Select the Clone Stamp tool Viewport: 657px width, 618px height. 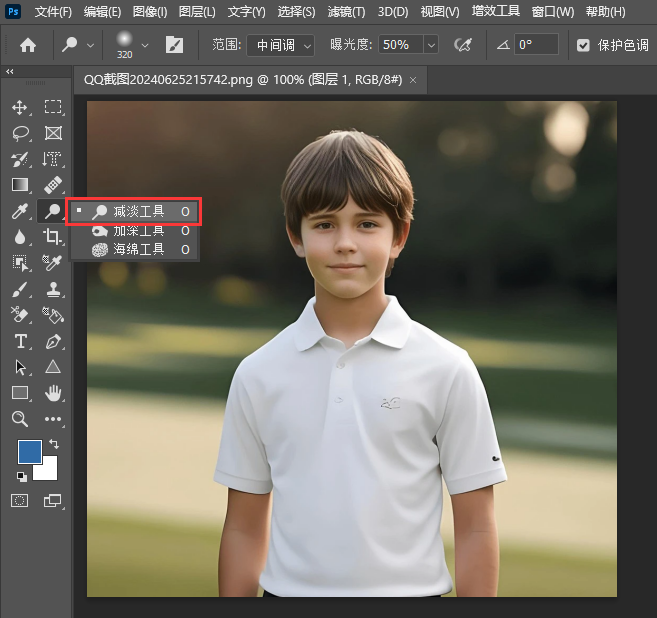click(x=53, y=289)
